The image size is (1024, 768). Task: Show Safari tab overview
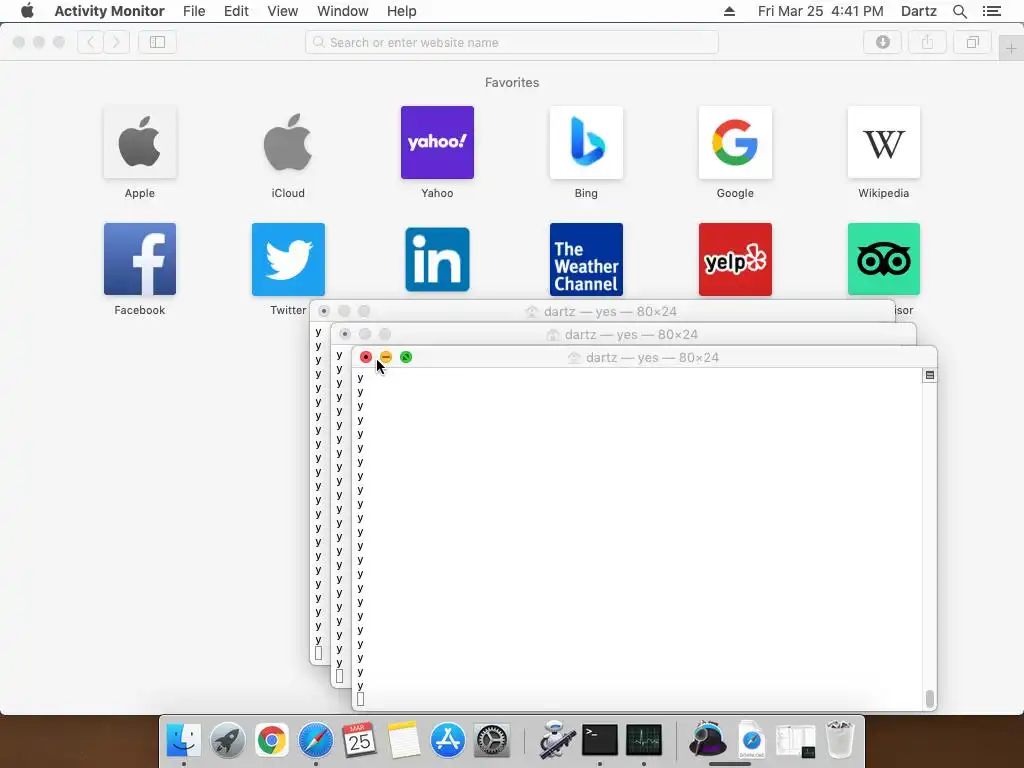point(972,42)
